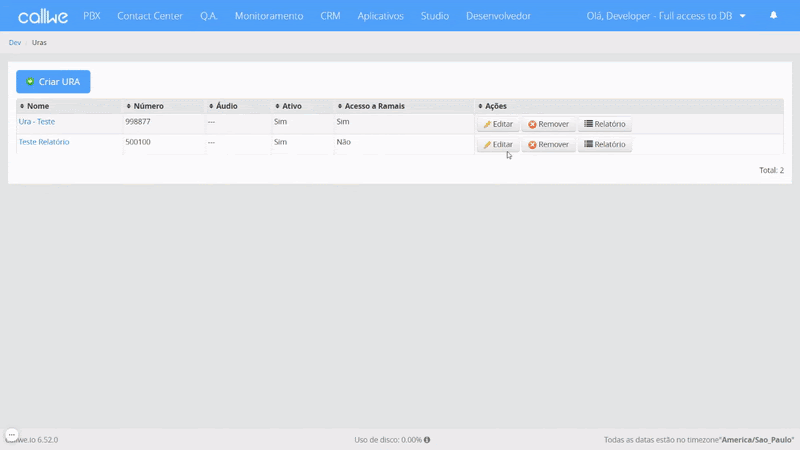Remove the Ura - Teste row
The width and height of the screenshot is (800, 450).
pos(548,124)
